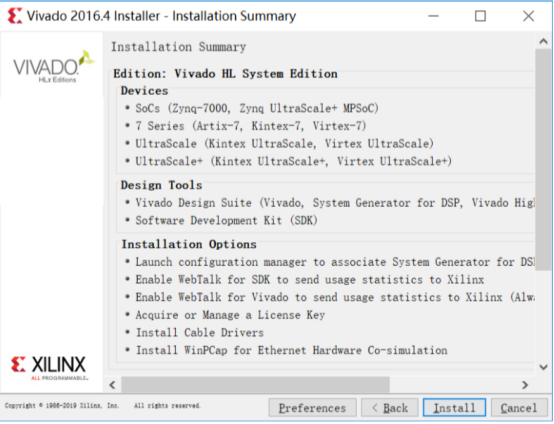Click the Xilinx icon in title bar

coord(15,16)
